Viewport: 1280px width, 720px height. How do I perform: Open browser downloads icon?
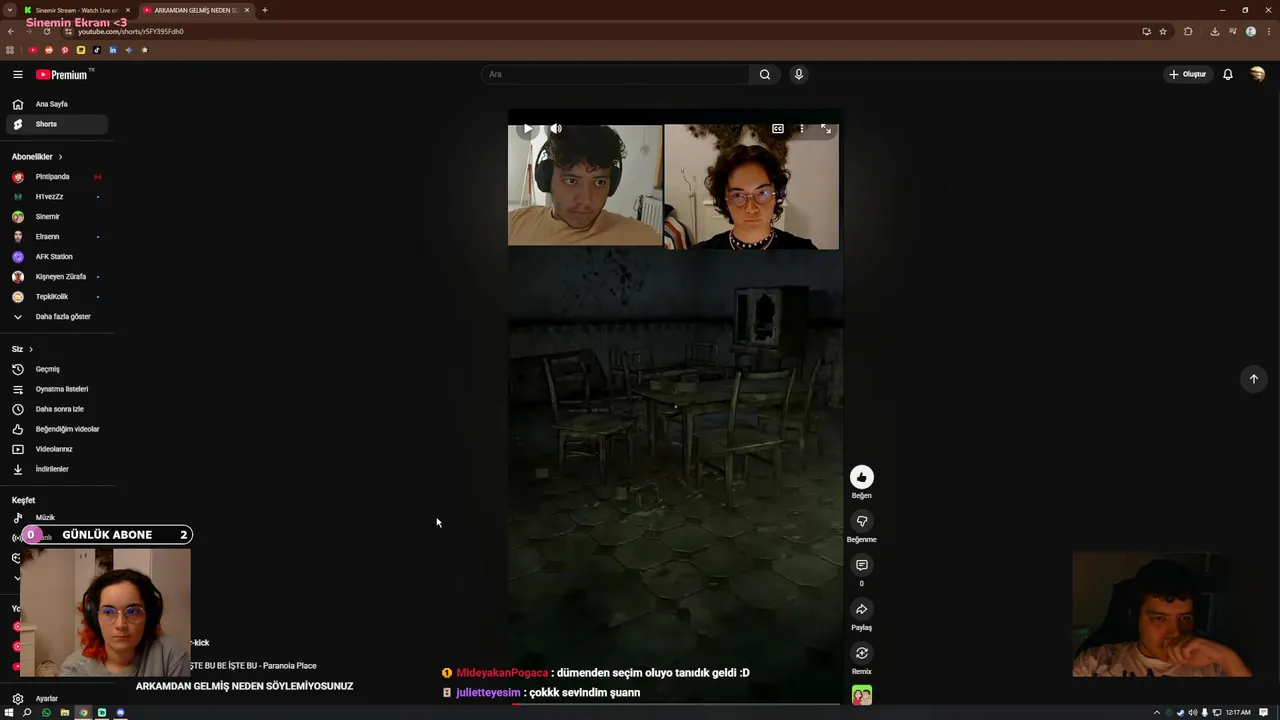tap(1215, 31)
